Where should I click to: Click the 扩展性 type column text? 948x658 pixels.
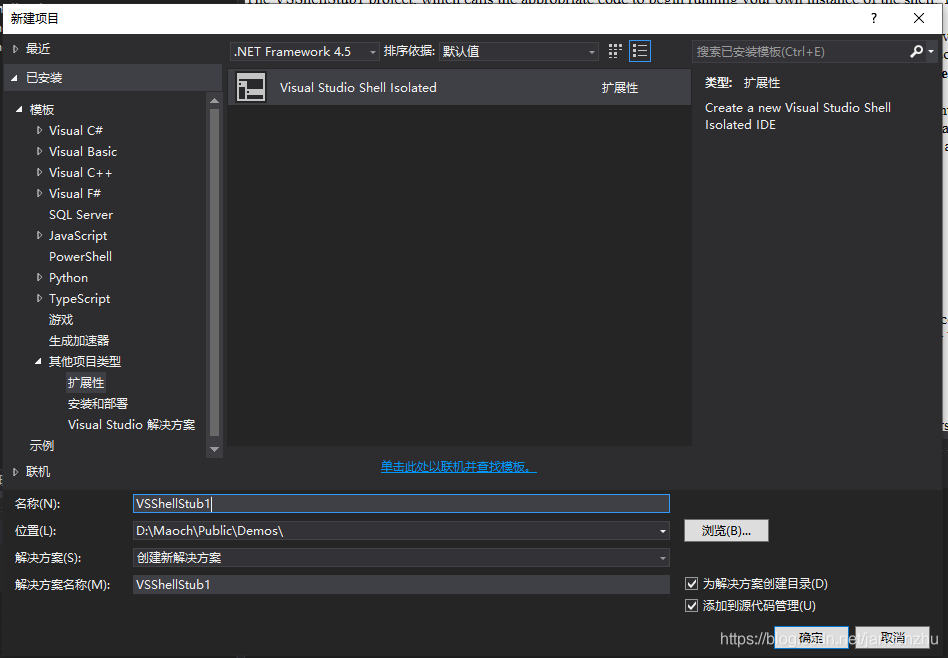pyautogui.click(x=620, y=88)
